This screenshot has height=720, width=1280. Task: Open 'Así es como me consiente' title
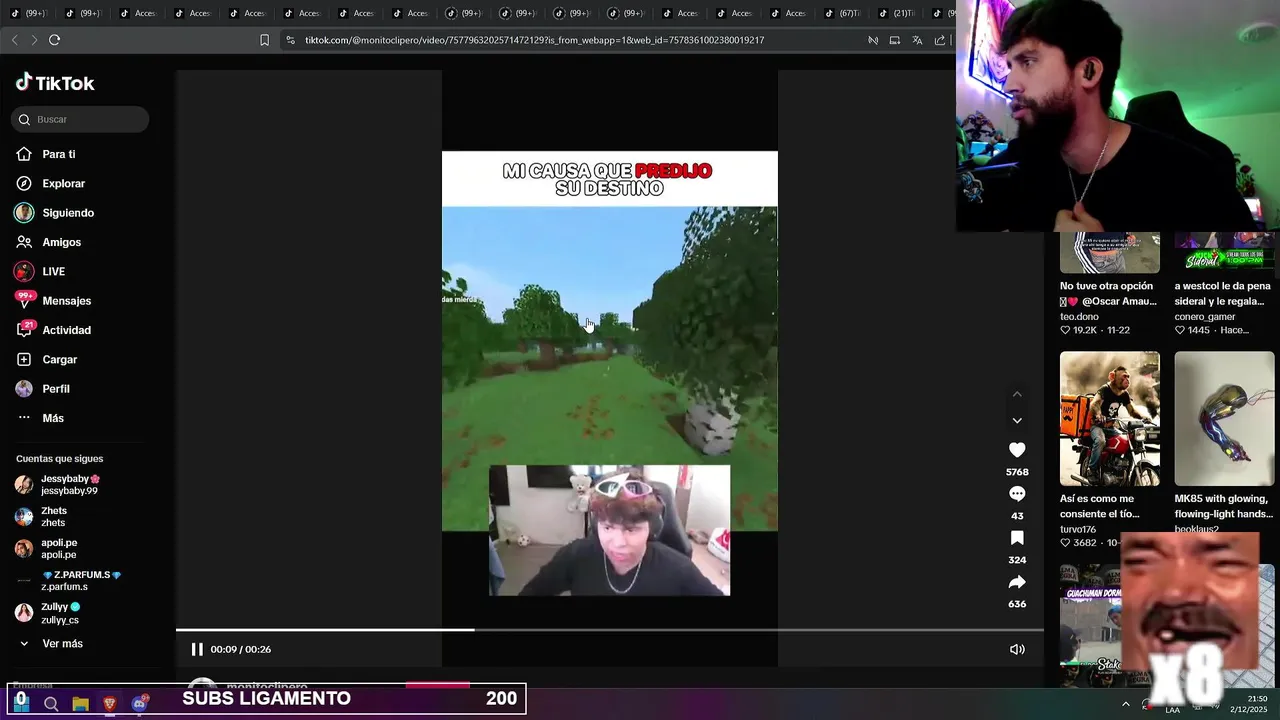pyautogui.click(x=1100, y=506)
